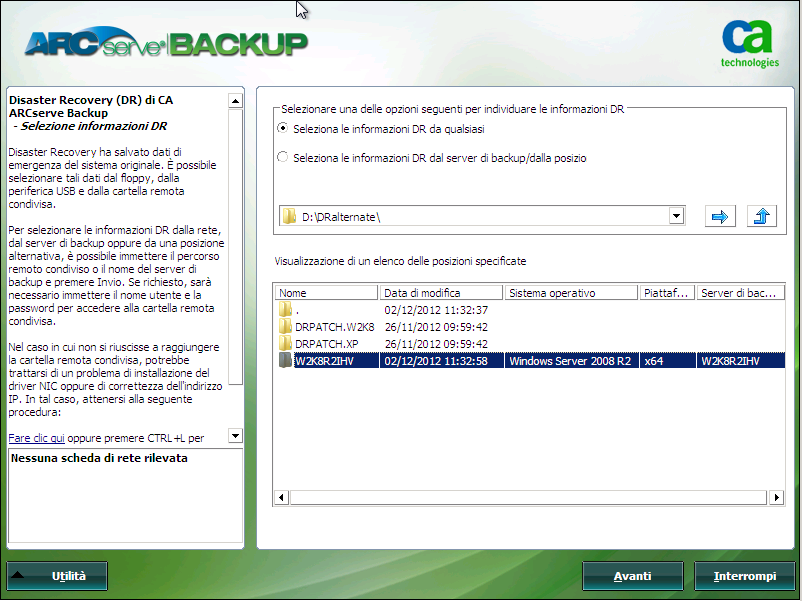
Task: Select the W2K8R2IHV name in the Nome column
Action: point(324,361)
